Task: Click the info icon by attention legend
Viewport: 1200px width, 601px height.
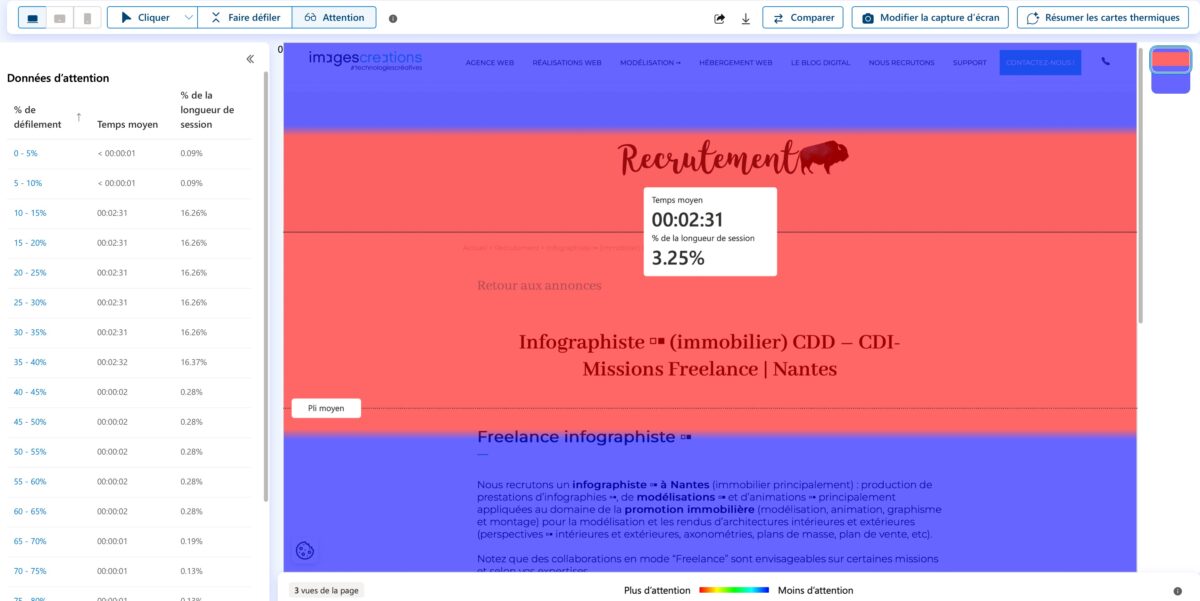Action: 1176,591
